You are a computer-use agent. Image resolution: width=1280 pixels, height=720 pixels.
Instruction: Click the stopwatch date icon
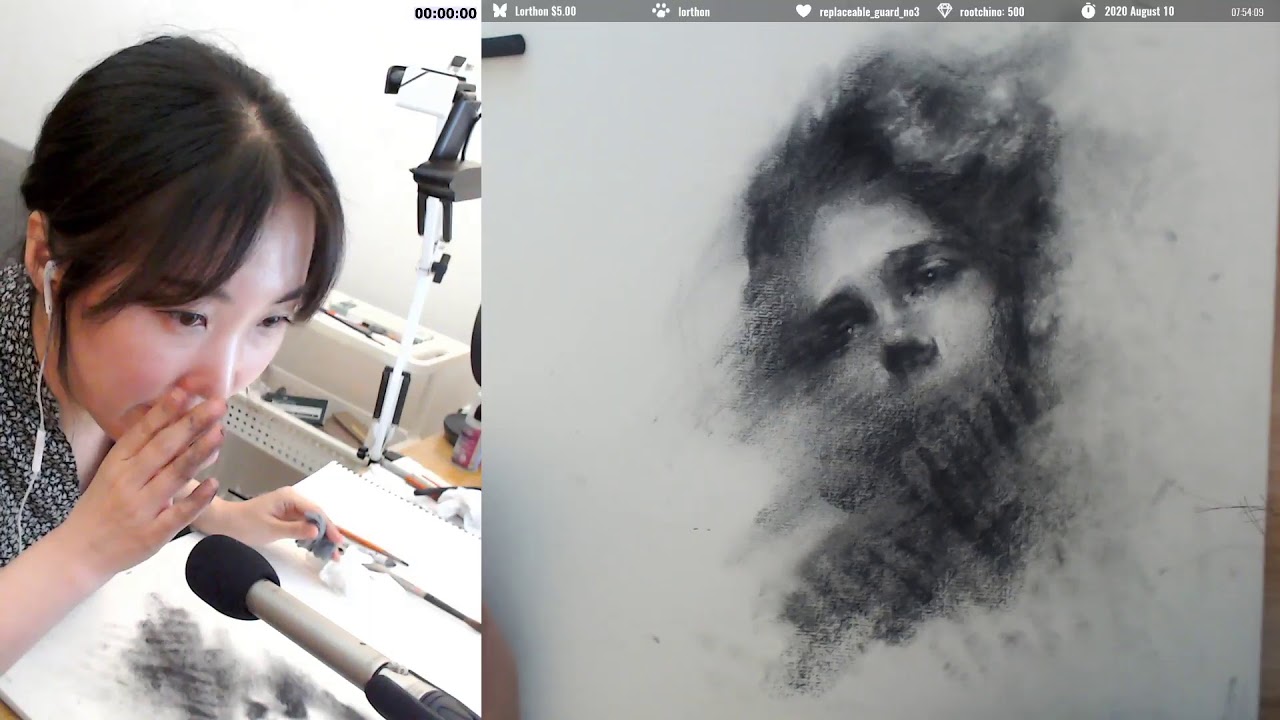(1088, 11)
